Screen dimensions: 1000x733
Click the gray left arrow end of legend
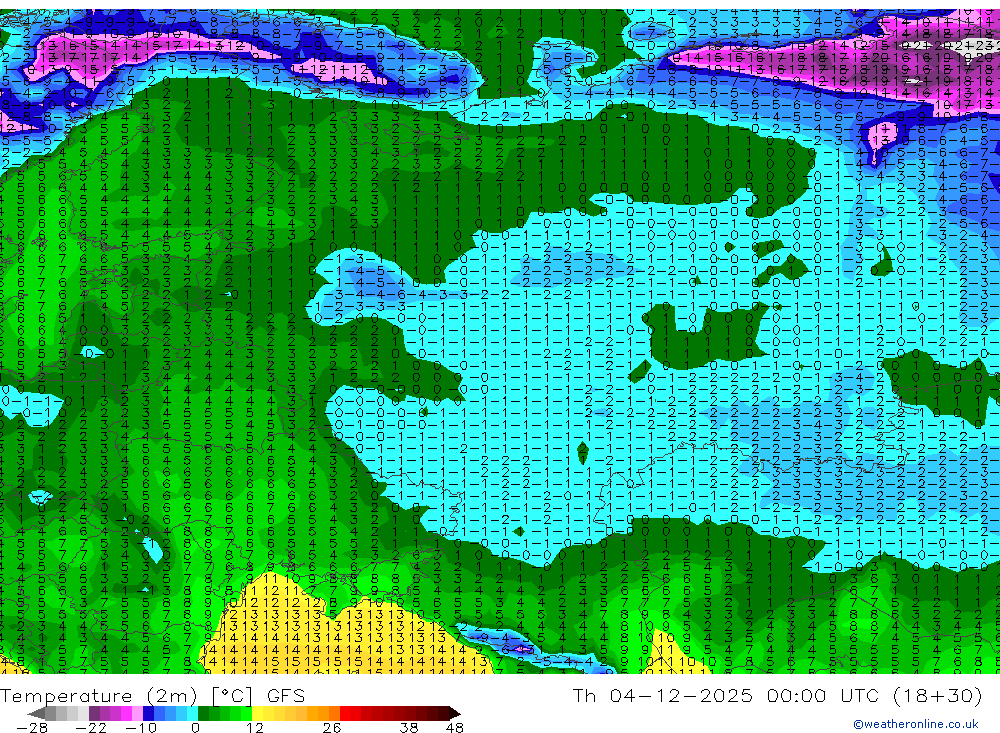36,713
